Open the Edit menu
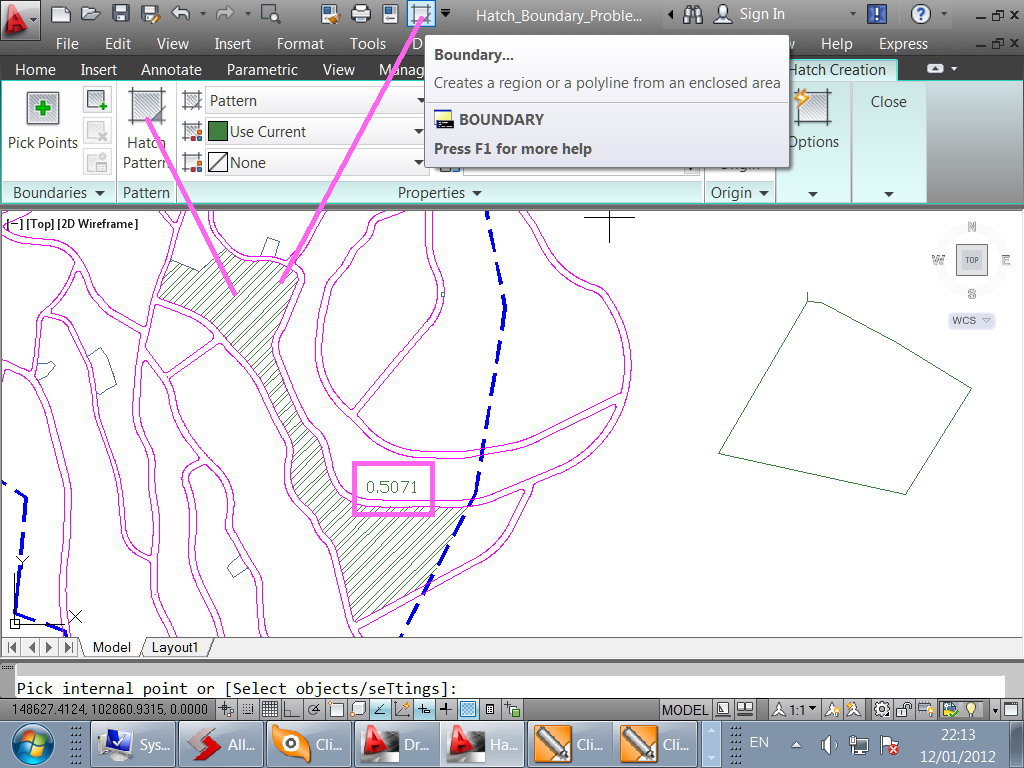 pyautogui.click(x=118, y=44)
